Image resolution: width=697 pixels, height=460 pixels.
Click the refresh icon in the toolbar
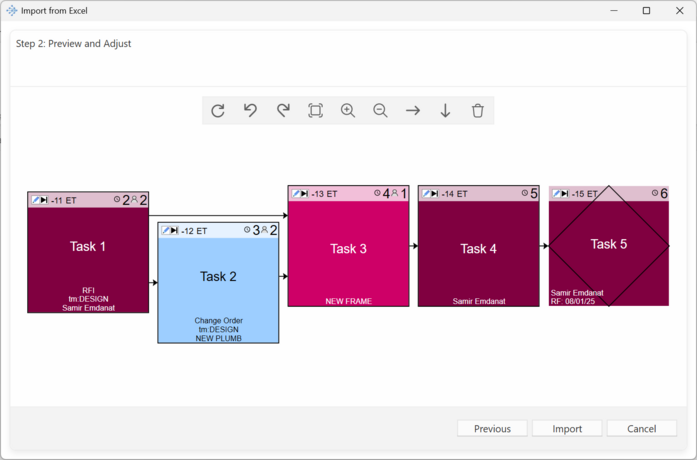pyautogui.click(x=218, y=111)
